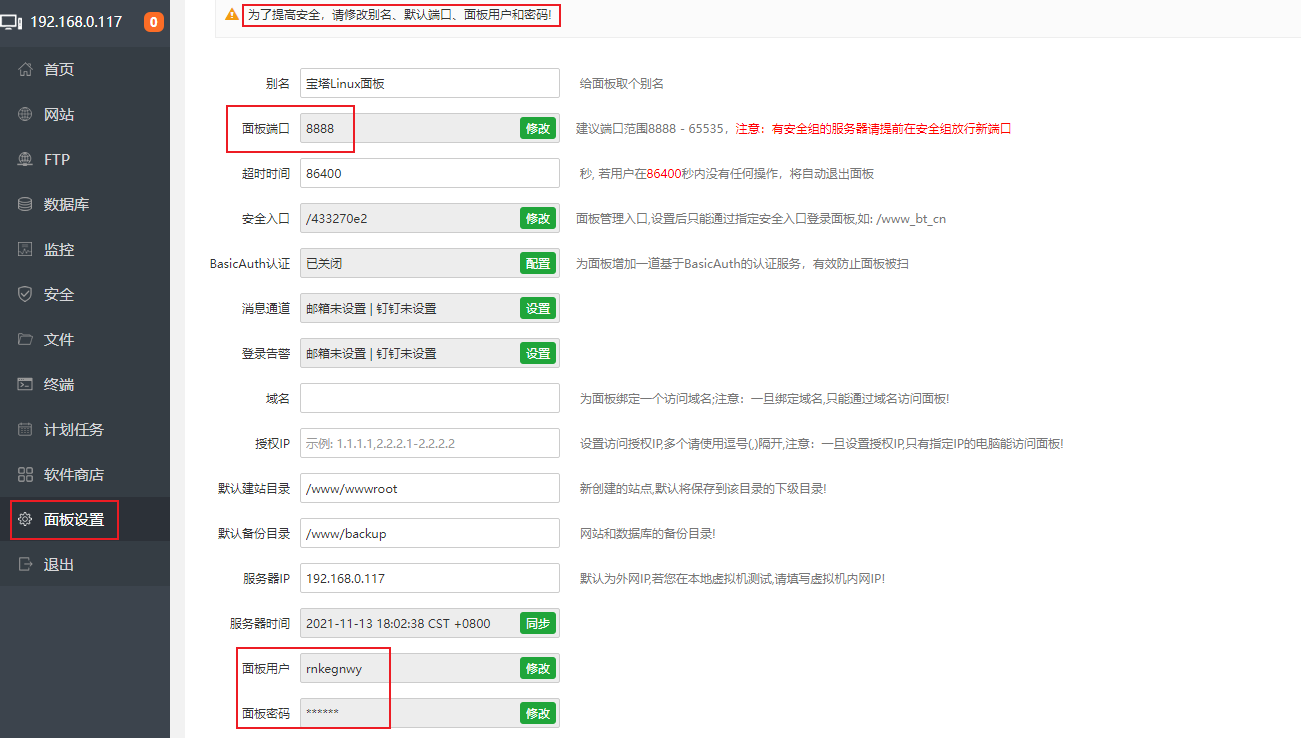Viewport: 1301px width, 738px height.
Task: Click the calendar icon for 计划任务
Action: tap(26, 430)
